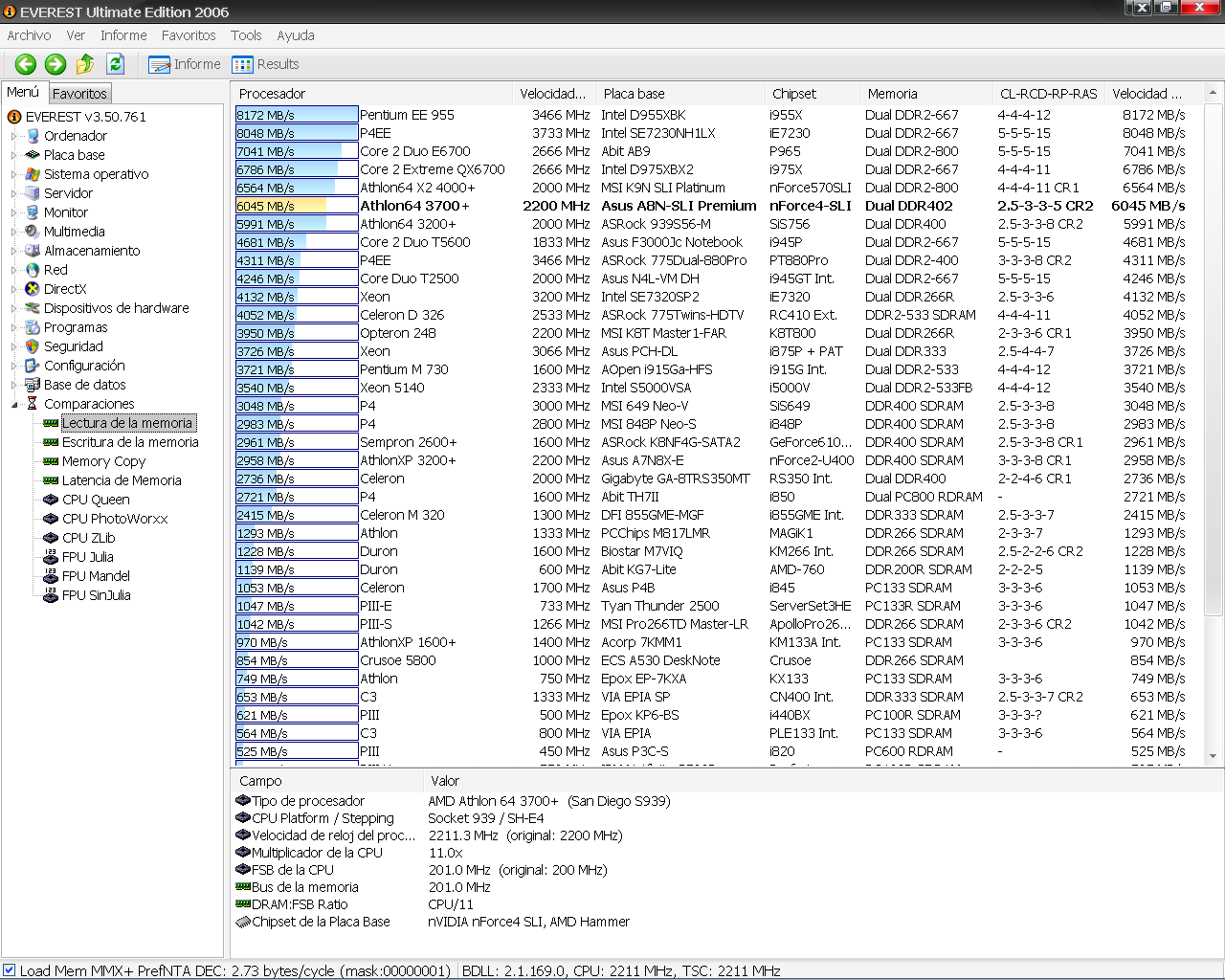Expand the Sistema operativo tree node
Screen dimensions: 1225x980
(x=14, y=174)
